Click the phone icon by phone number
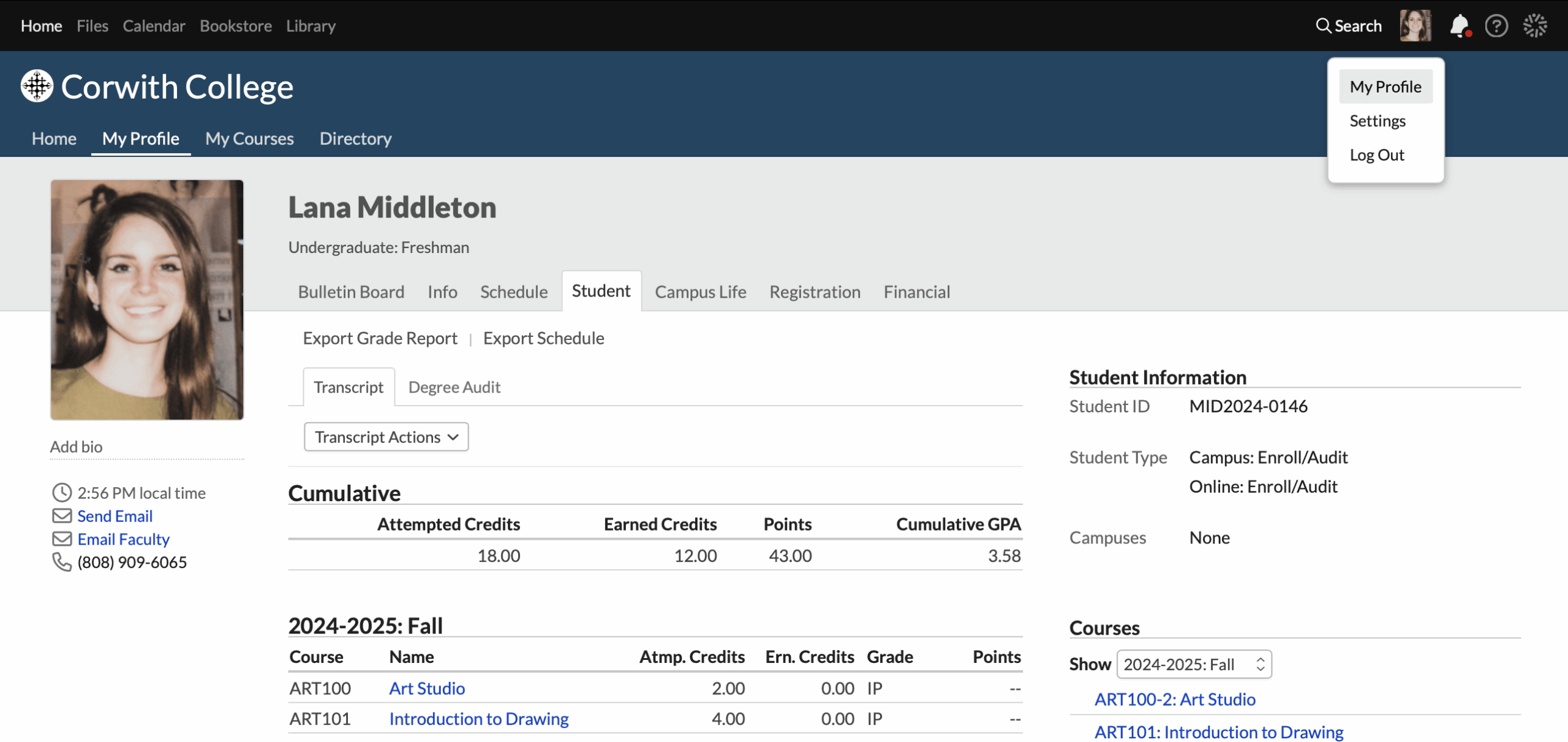Screen dimensions: 1568x742 (62, 562)
